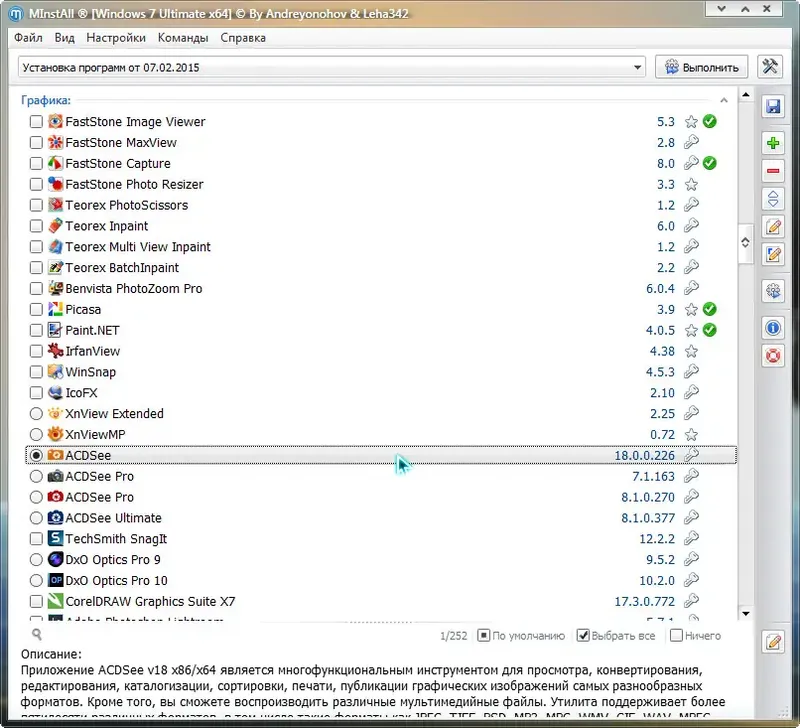800x728 pixels.
Task: Click the green checkmark in FastStone Capture row
Action: [x=710, y=163]
